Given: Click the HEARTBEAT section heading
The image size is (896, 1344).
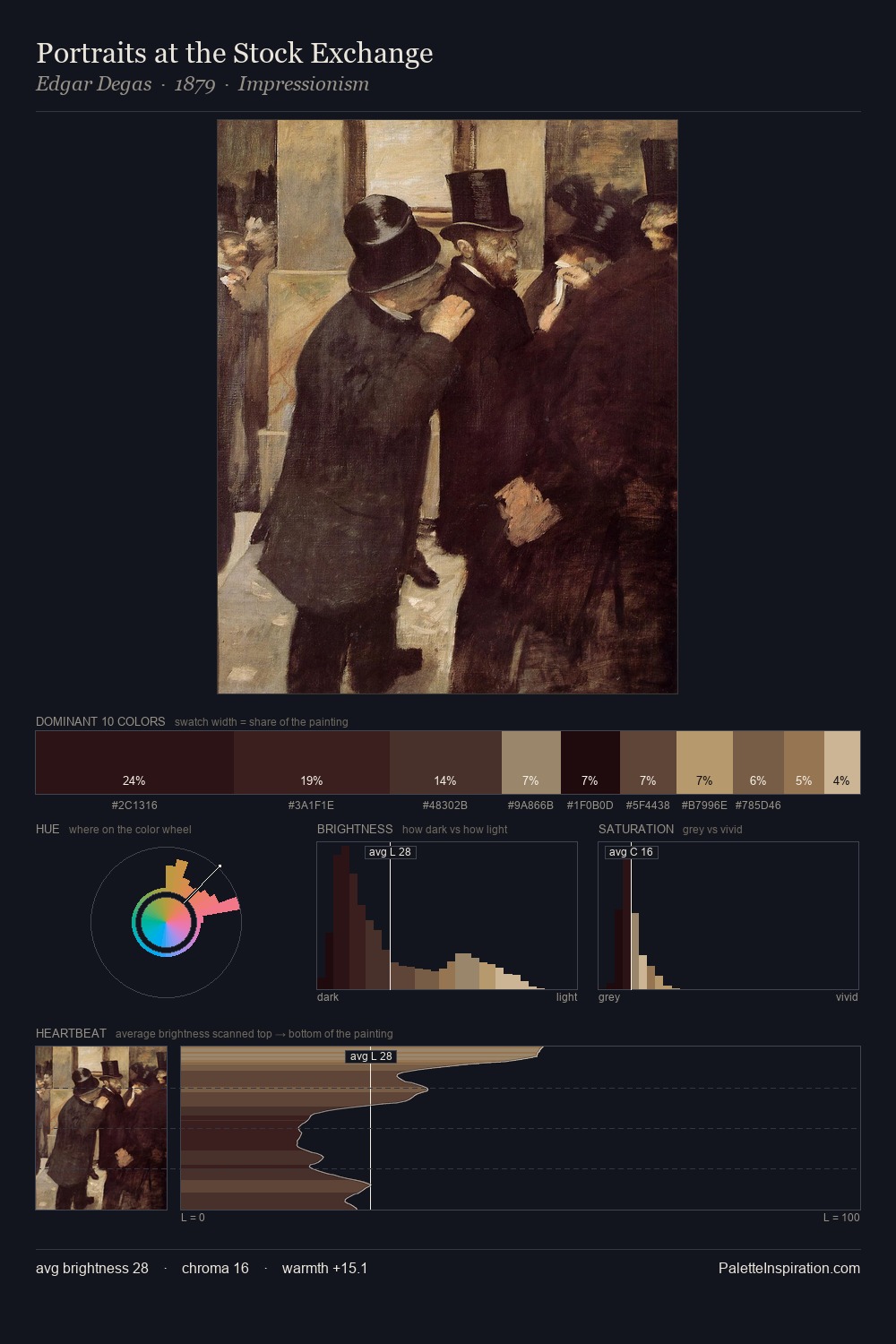Looking at the screenshot, I should coord(71,1033).
